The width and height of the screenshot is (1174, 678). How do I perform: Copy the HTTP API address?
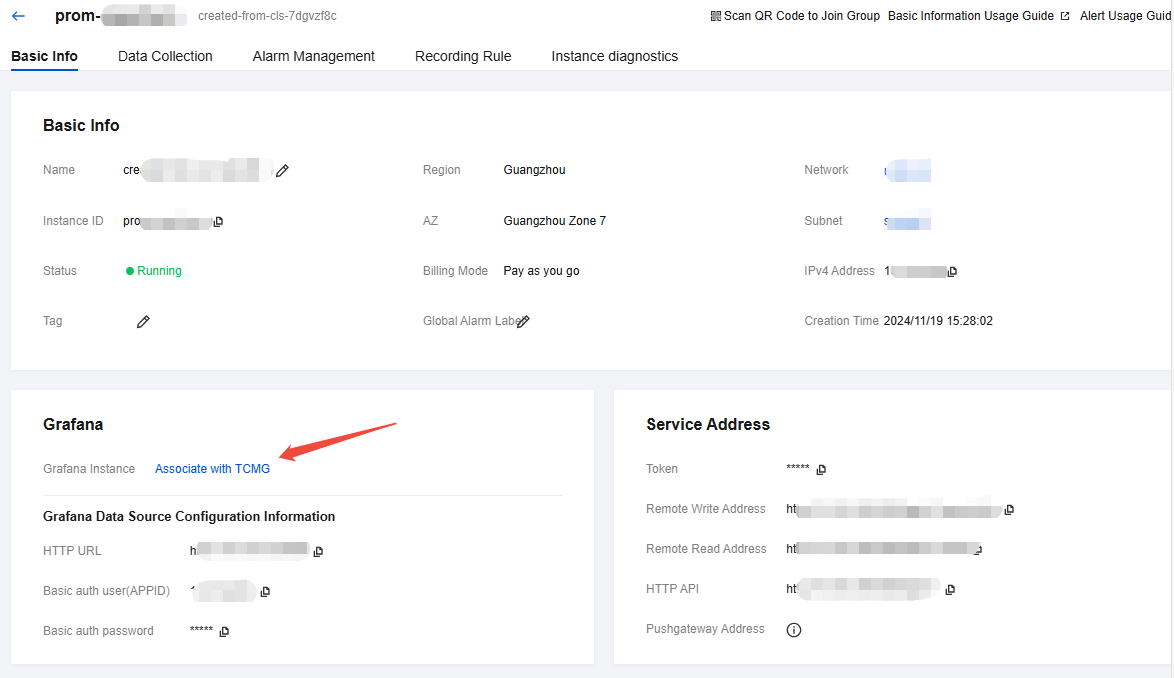click(x=949, y=590)
